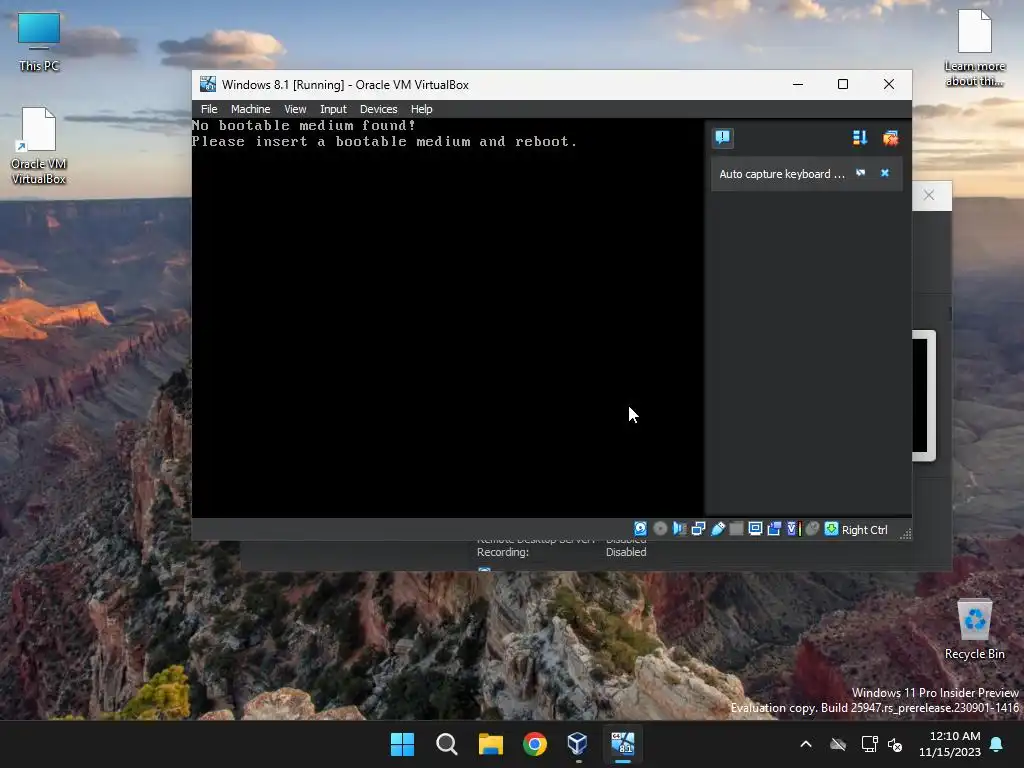Open the Windows Start menu
Image resolution: width=1024 pixels, height=768 pixels.
[402, 744]
